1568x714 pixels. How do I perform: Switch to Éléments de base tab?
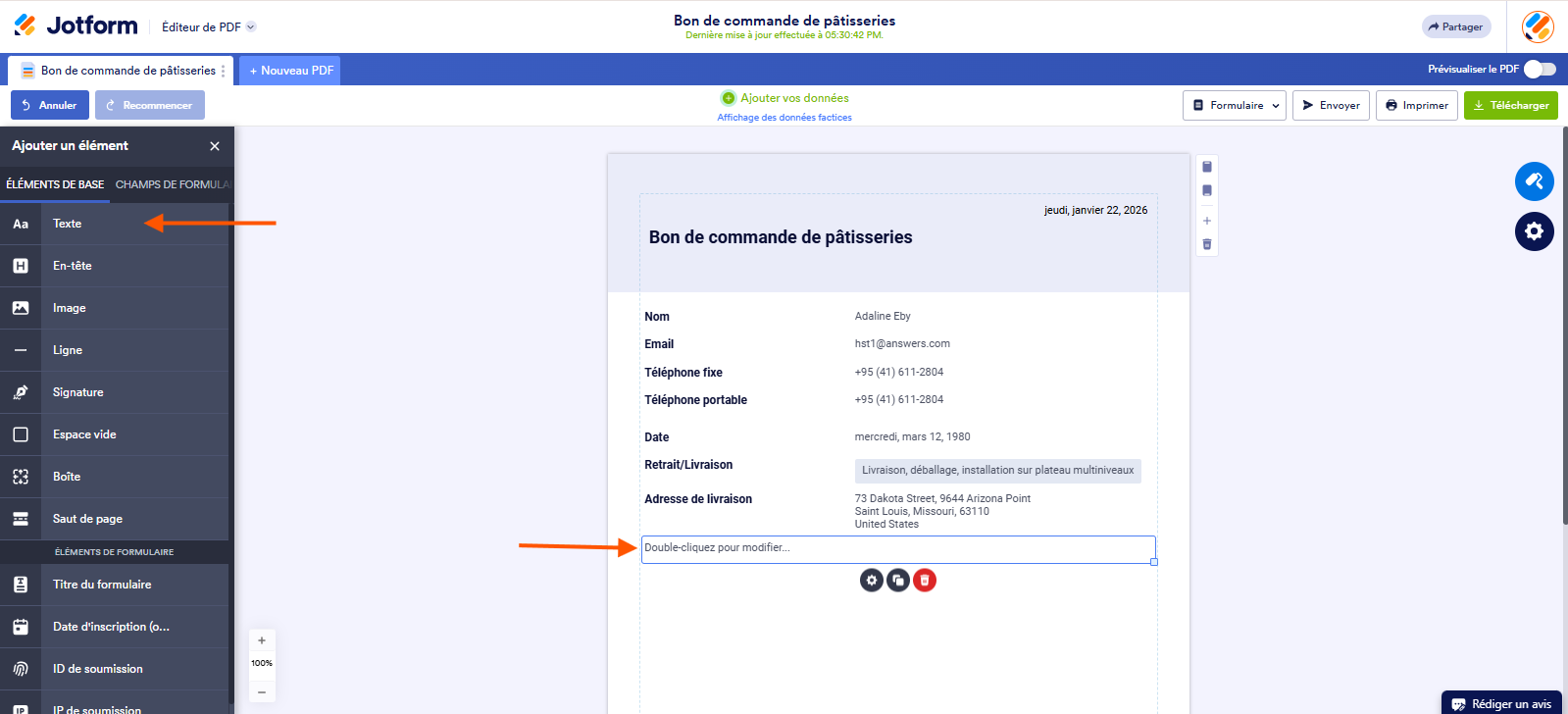pyautogui.click(x=55, y=184)
